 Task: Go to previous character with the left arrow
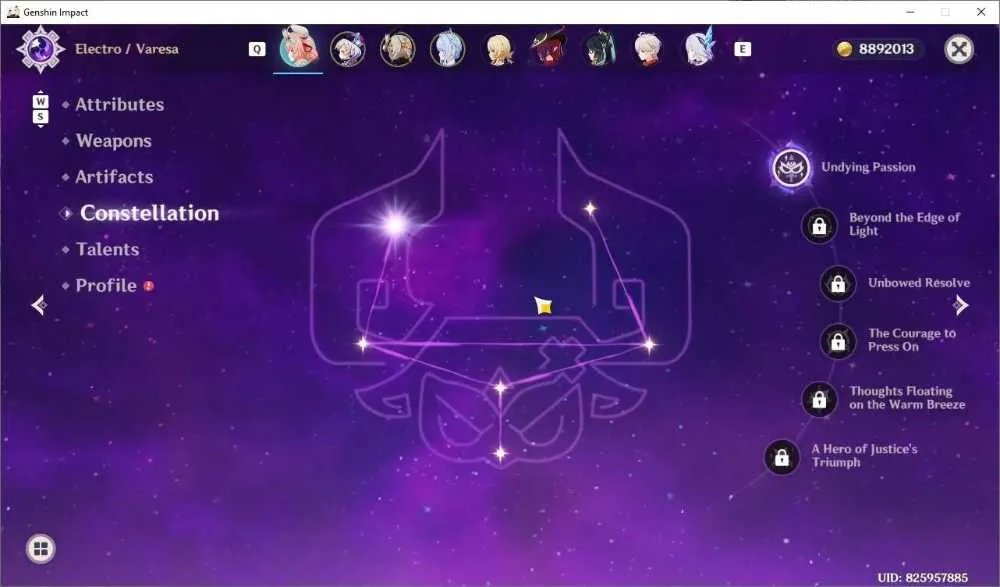39,305
